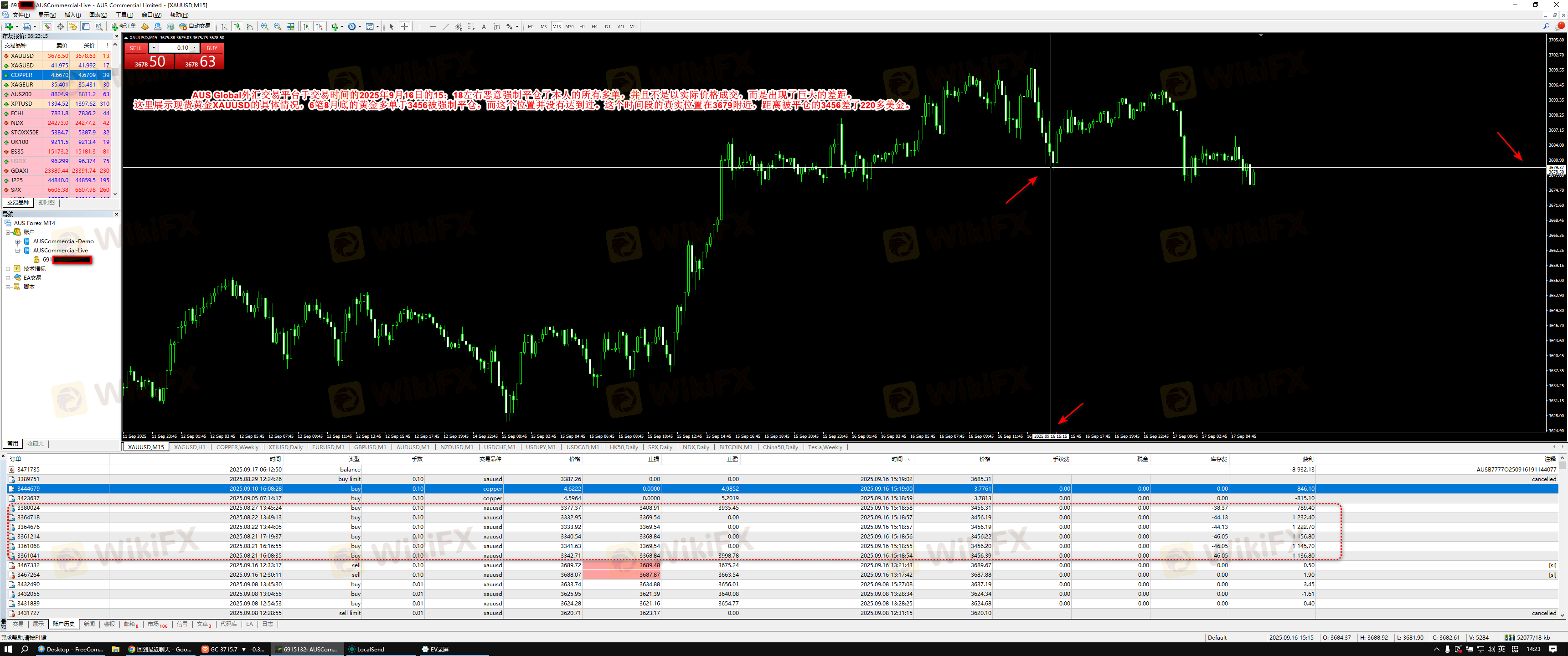Click the tile windows icon
Screen dimensions: 1568x656
pos(290,26)
